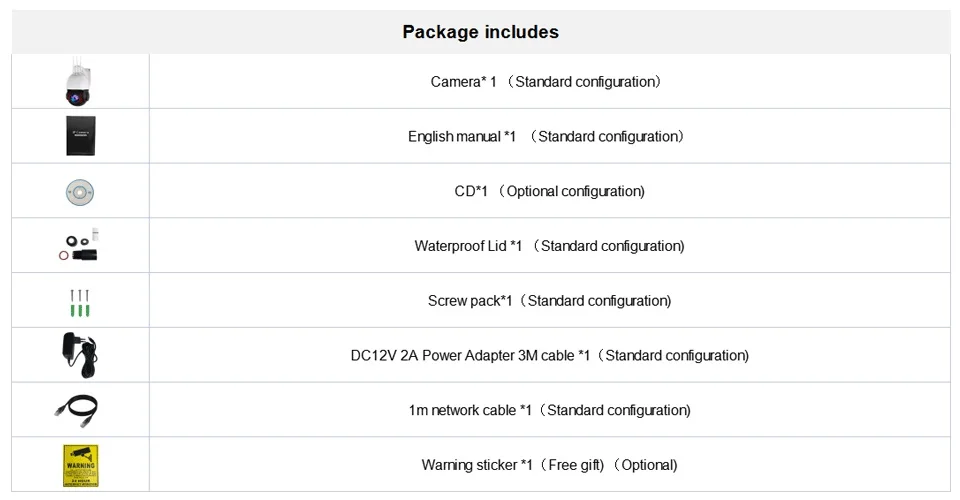960x500 pixels.
Task: Click the 'English manual *1' row text
Action: click(461, 136)
